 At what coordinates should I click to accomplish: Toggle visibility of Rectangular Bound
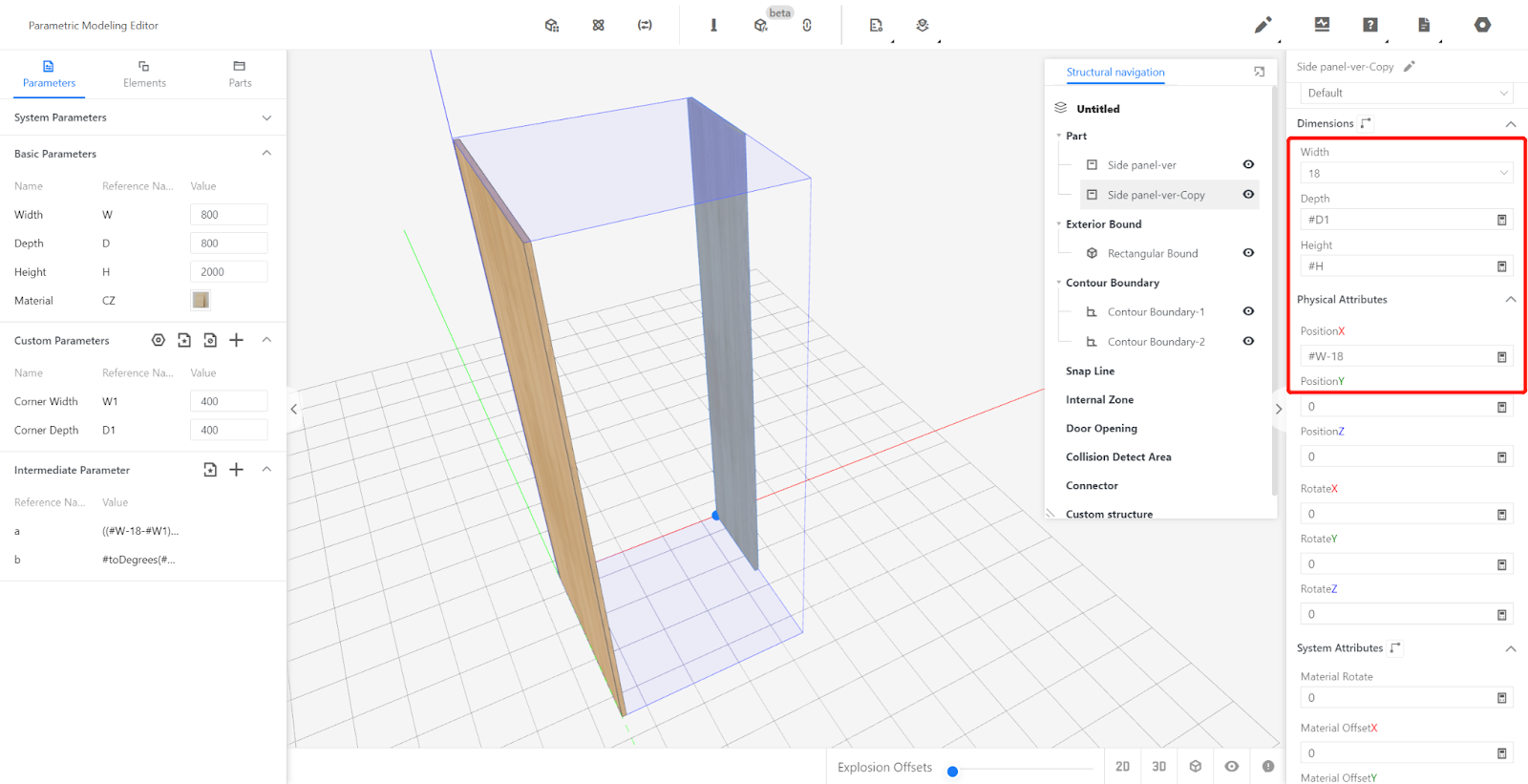[1248, 253]
